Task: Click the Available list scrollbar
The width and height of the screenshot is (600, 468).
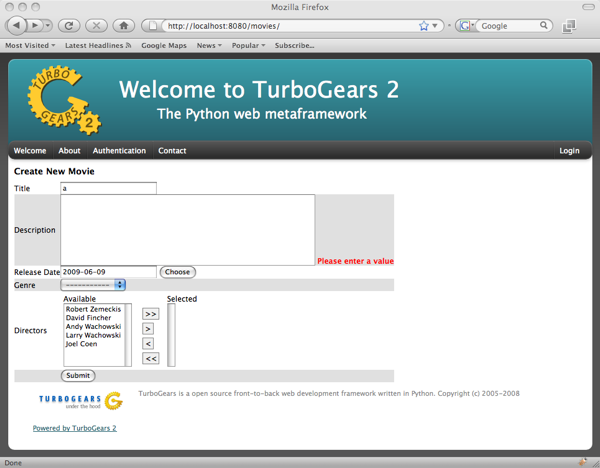Action: tap(128, 335)
